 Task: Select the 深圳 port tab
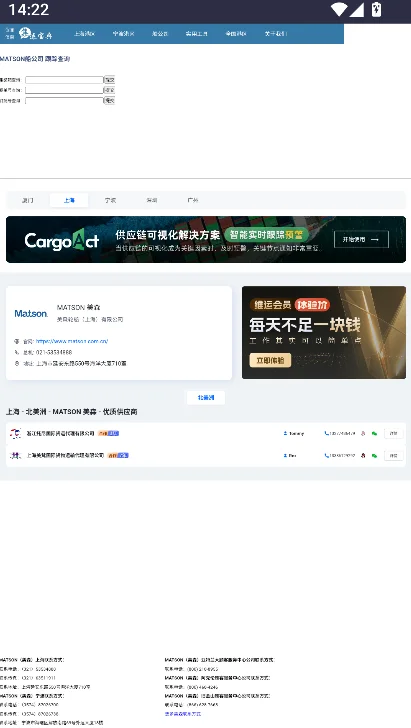(x=152, y=201)
